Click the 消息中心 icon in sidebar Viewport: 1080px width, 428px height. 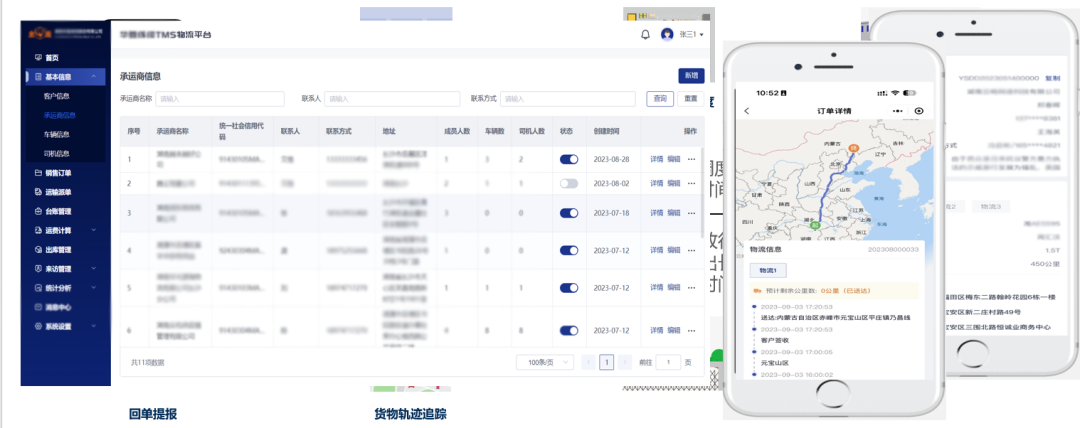[39, 307]
